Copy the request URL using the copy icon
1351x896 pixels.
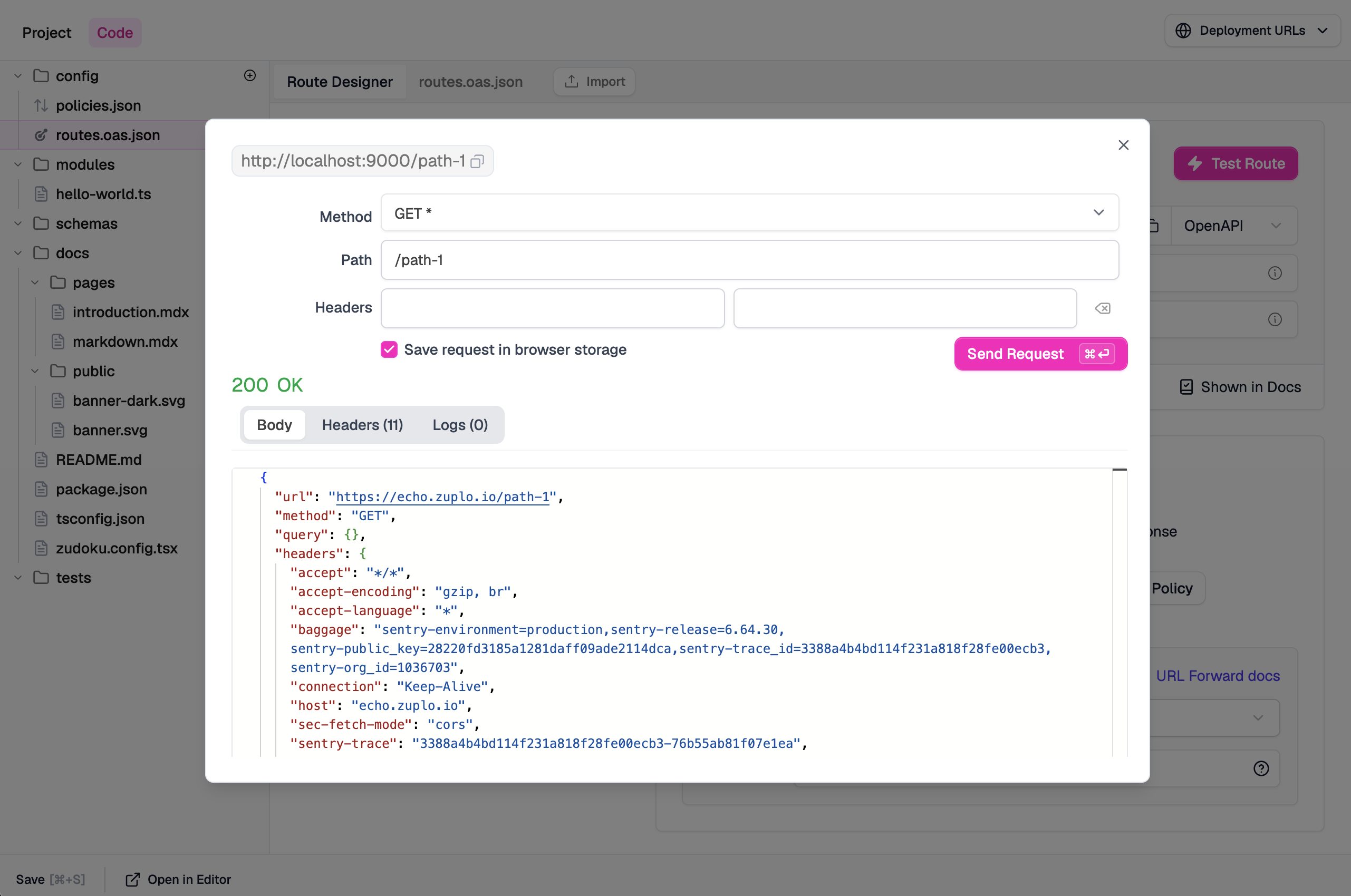(x=477, y=161)
